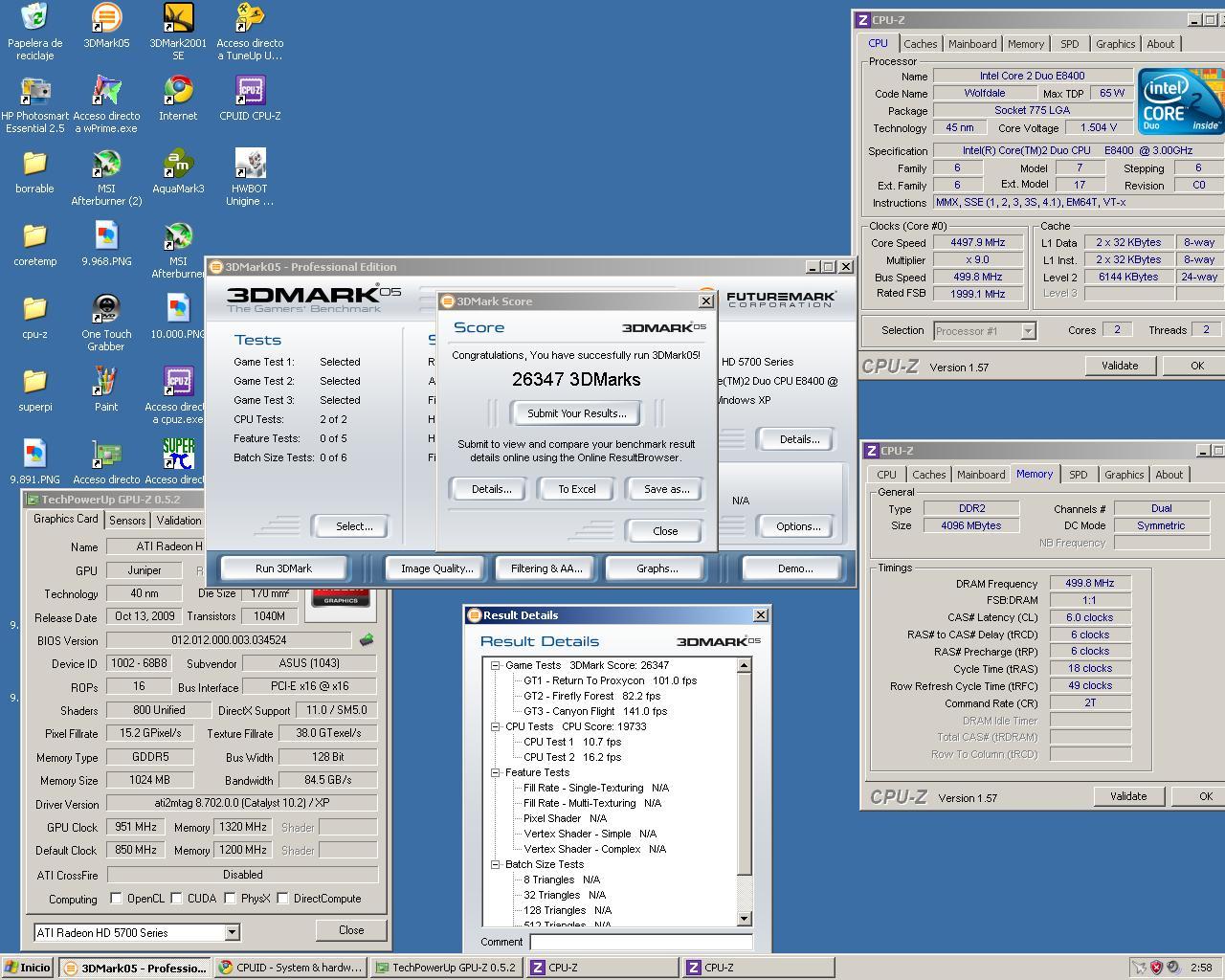The height and width of the screenshot is (980, 1225).
Task: Click Options... button in 3DMark05
Action: point(798,526)
